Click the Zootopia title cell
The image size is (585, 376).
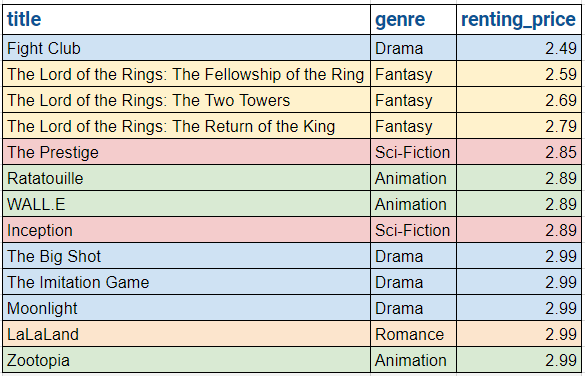pyautogui.click(x=187, y=360)
